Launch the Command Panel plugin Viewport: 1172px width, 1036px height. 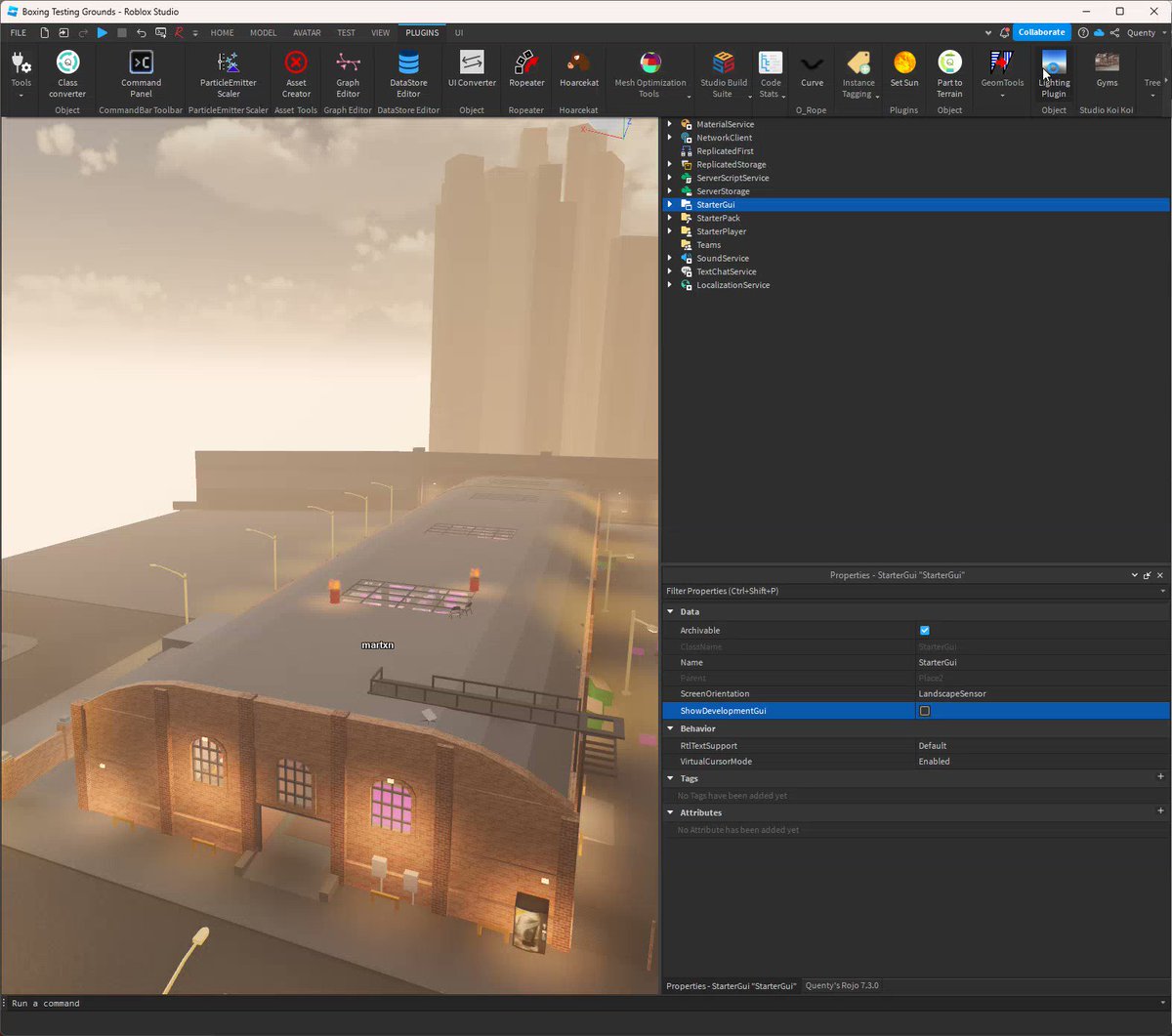click(x=141, y=74)
